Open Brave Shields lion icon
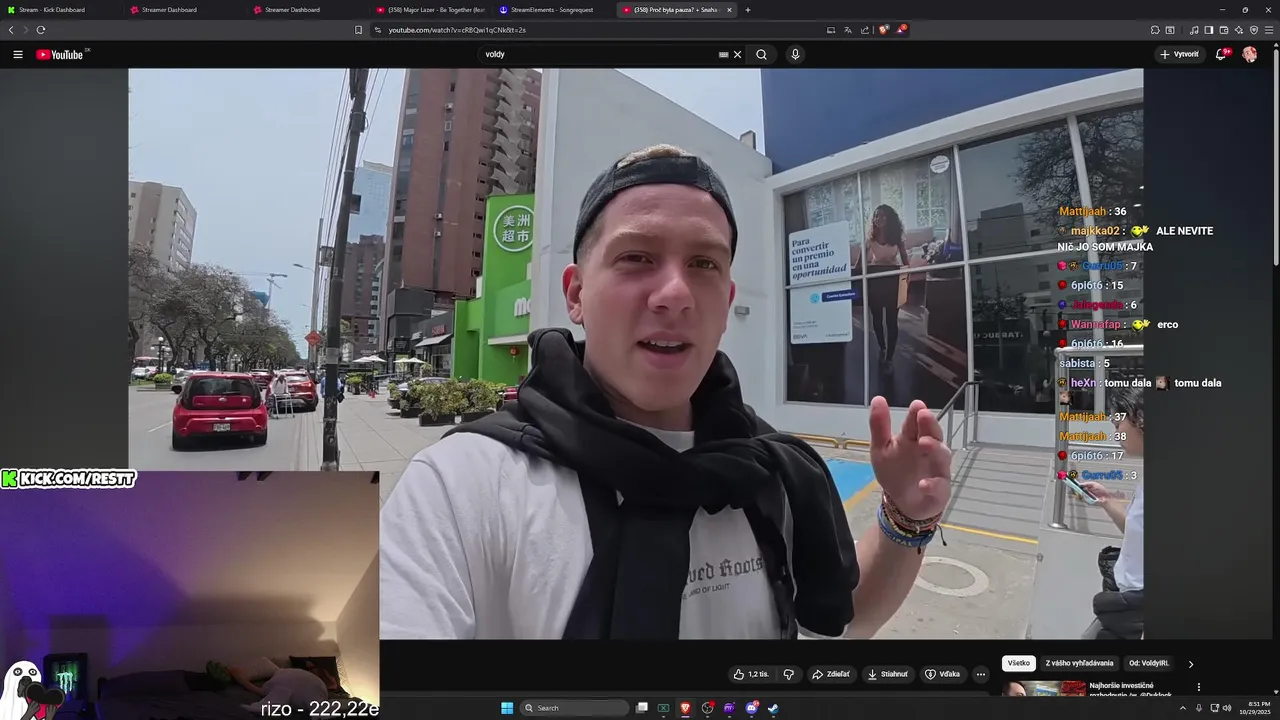1280x720 pixels. (x=884, y=30)
